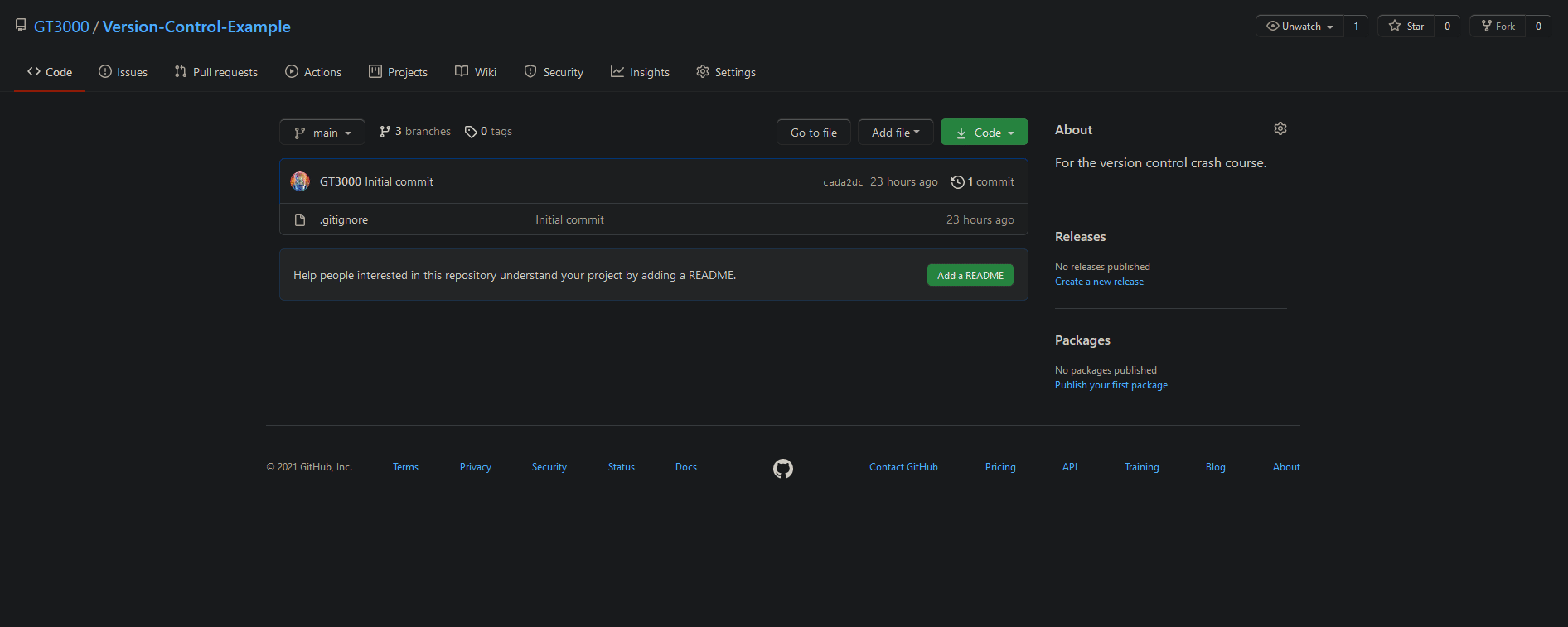Open the green Code download dropdown
The height and width of the screenshot is (627, 1568).
[x=985, y=133]
